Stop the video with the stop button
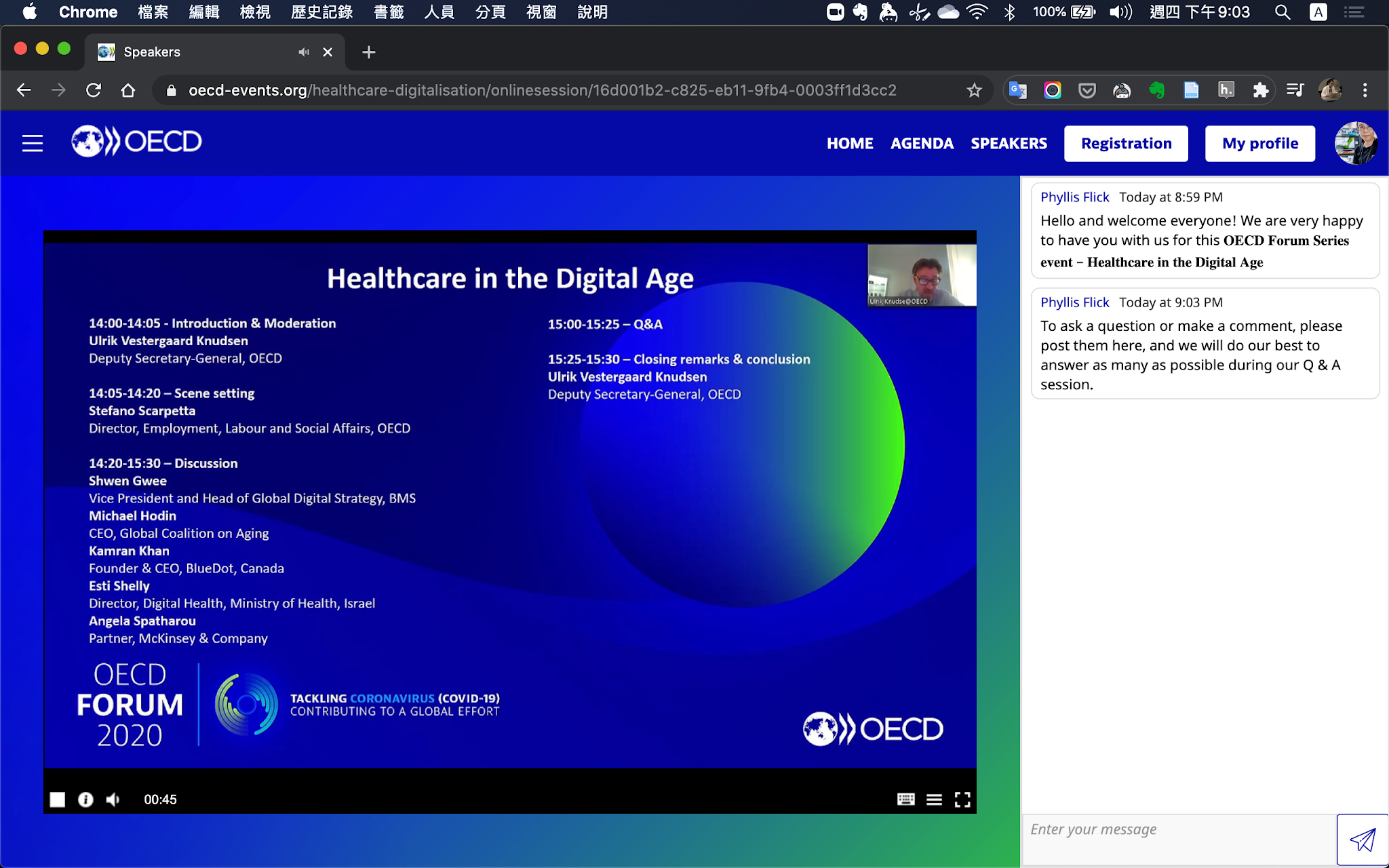 click(x=58, y=800)
